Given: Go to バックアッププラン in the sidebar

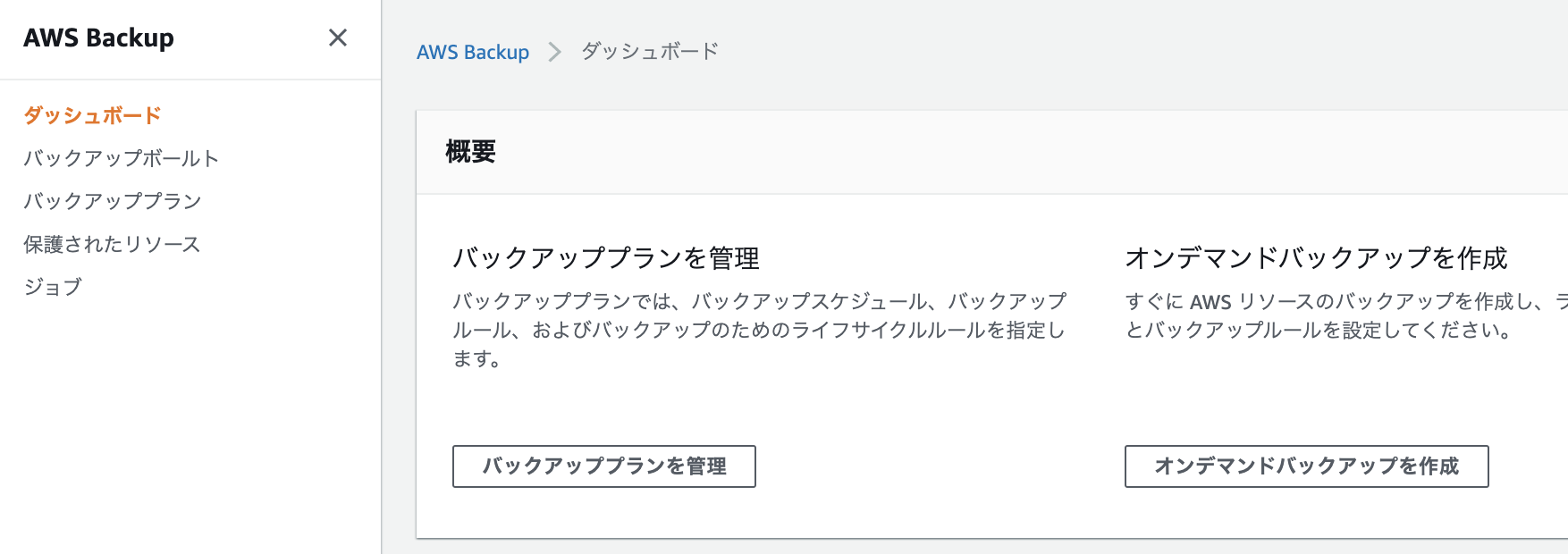Looking at the screenshot, I should [x=113, y=201].
